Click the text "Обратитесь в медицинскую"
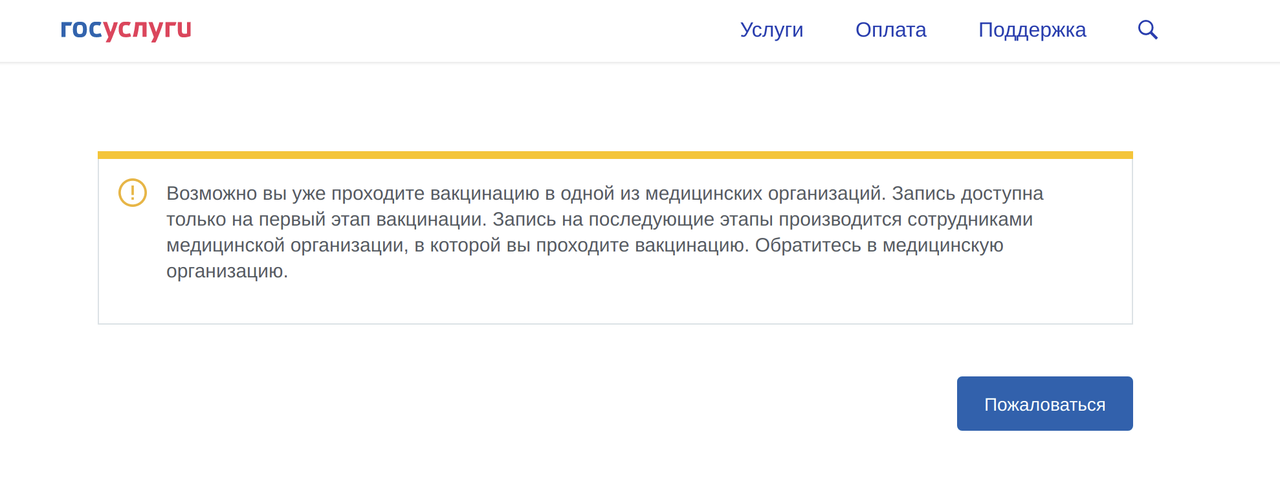Image resolution: width=1280 pixels, height=481 pixels. pos(879,245)
